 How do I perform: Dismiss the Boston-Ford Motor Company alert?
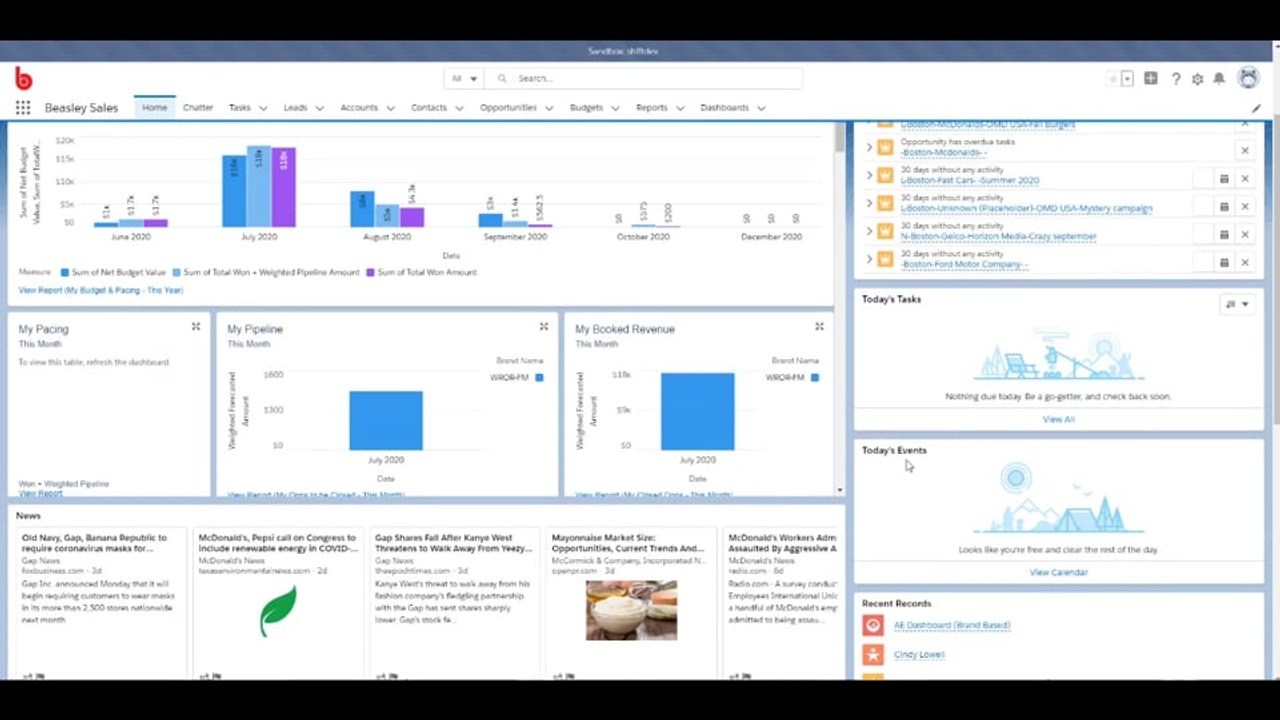click(1245, 262)
